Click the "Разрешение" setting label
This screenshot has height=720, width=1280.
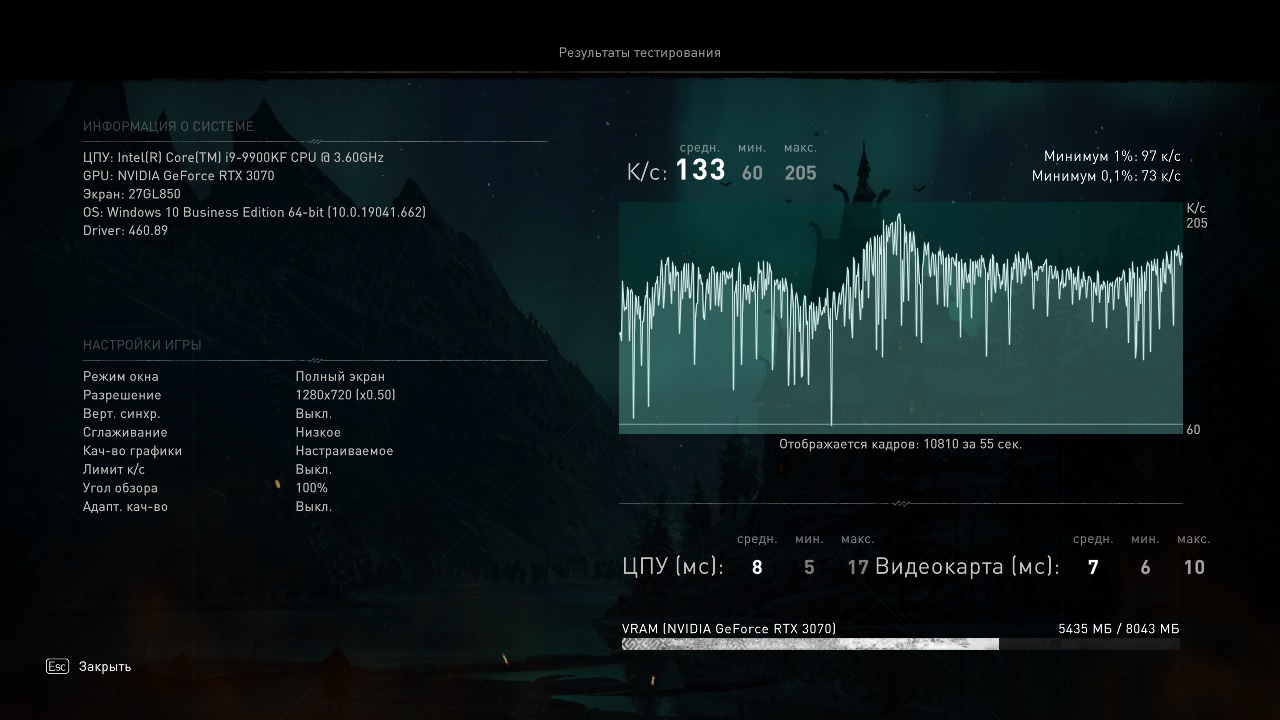coord(122,395)
